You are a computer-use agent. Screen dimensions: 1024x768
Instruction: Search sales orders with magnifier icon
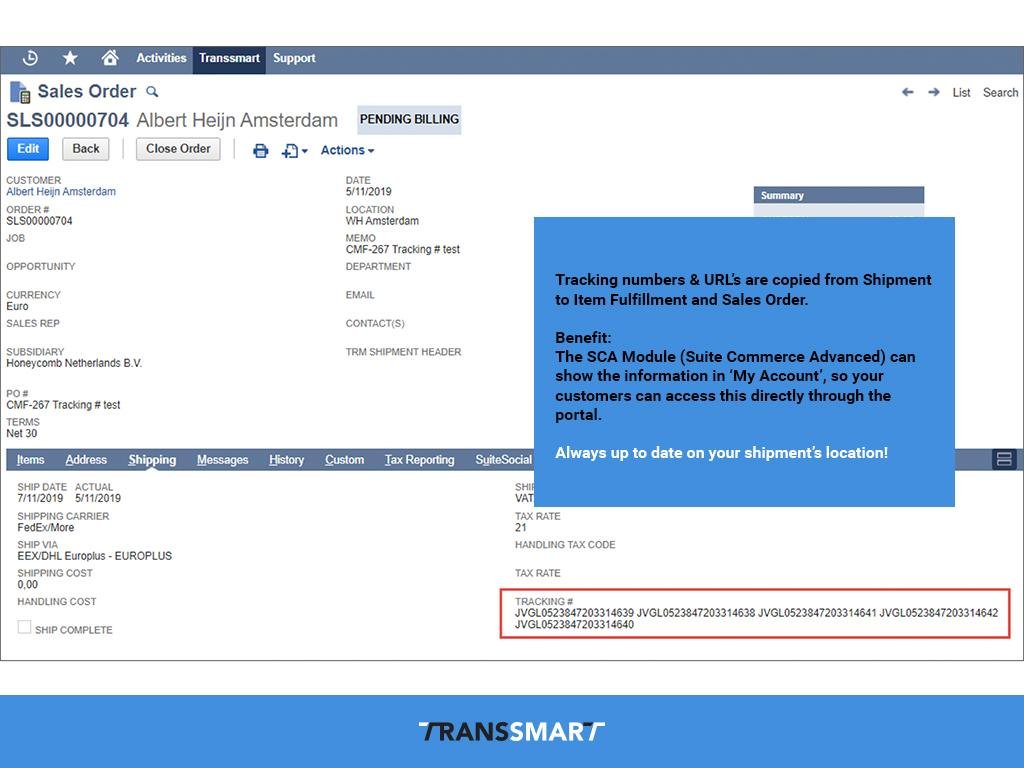coord(152,91)
